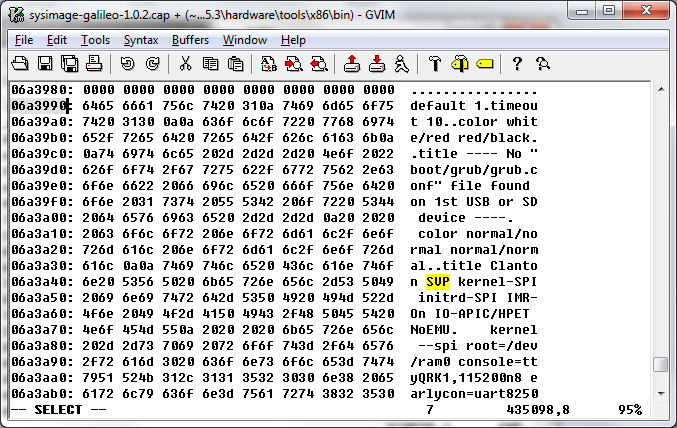Screen dimensions: 677x428
Task: Click the Find Next icon
Action: [294, 64]
